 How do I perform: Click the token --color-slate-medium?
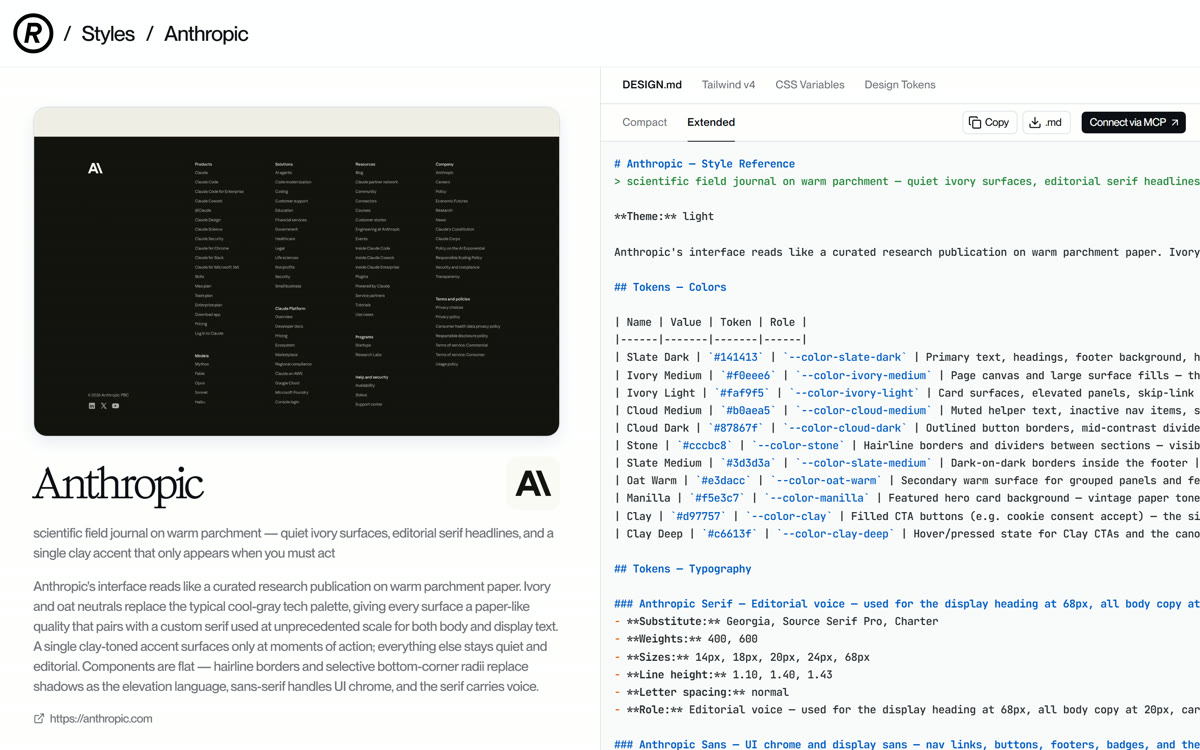(863, 463)
